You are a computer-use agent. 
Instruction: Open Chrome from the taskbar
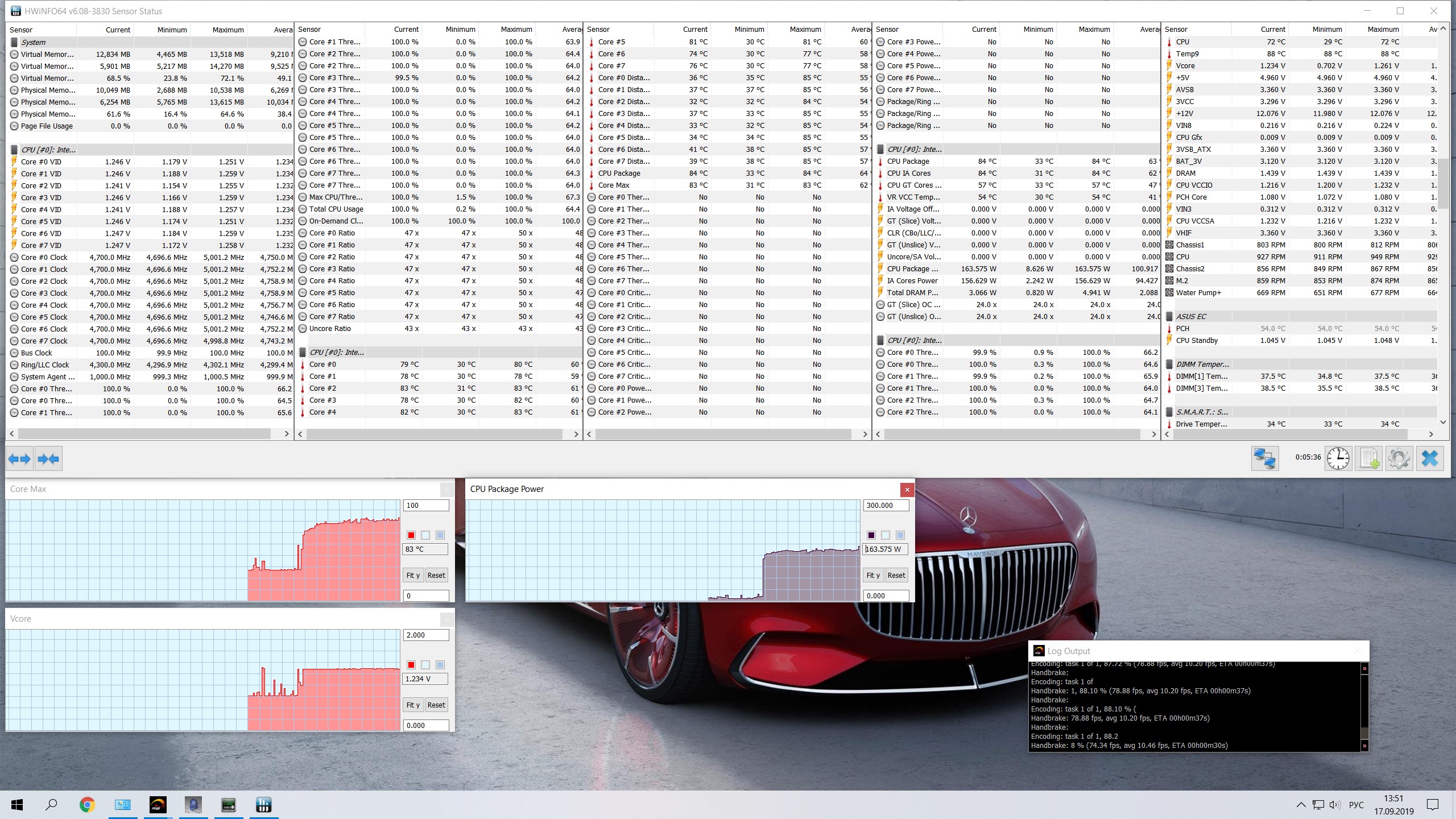(87, 805)
